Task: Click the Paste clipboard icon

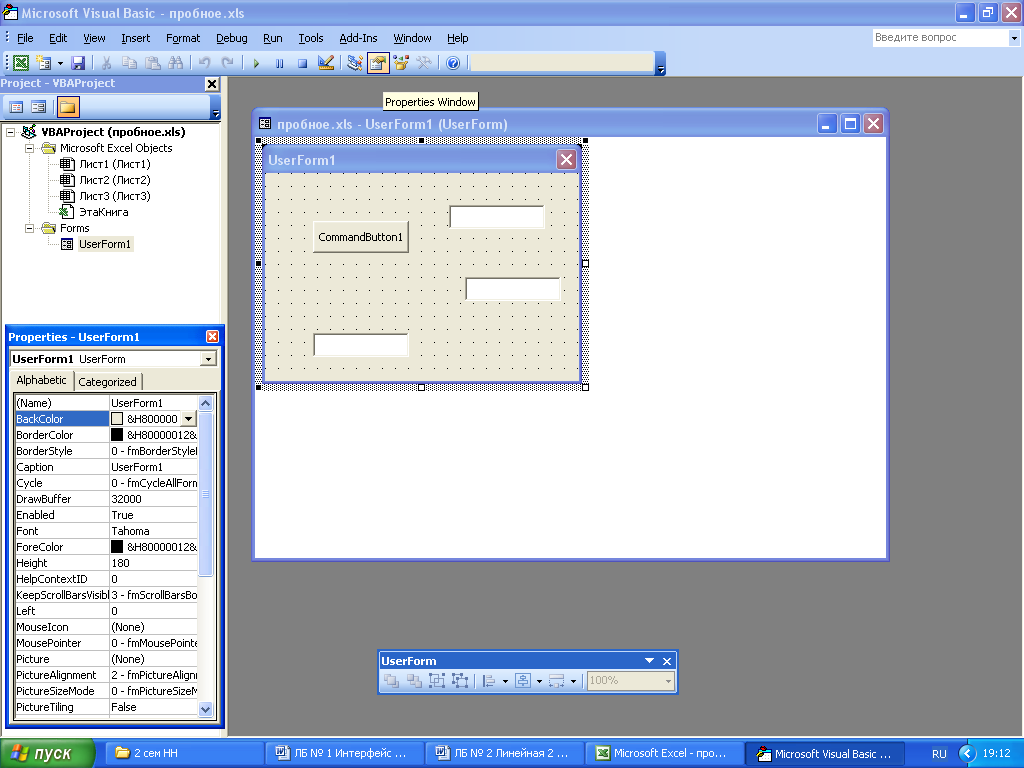Action: pos(152,63)
